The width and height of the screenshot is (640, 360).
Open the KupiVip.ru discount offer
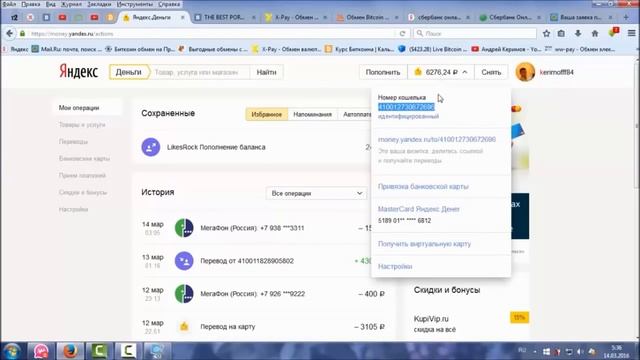pos(431,319)
